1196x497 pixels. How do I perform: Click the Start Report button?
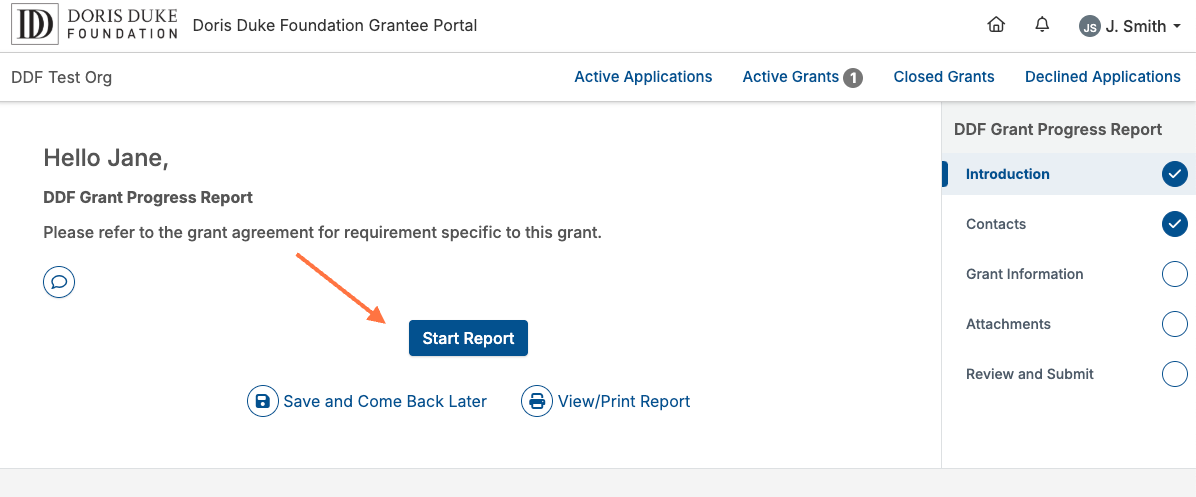click(x=468, y=338)
